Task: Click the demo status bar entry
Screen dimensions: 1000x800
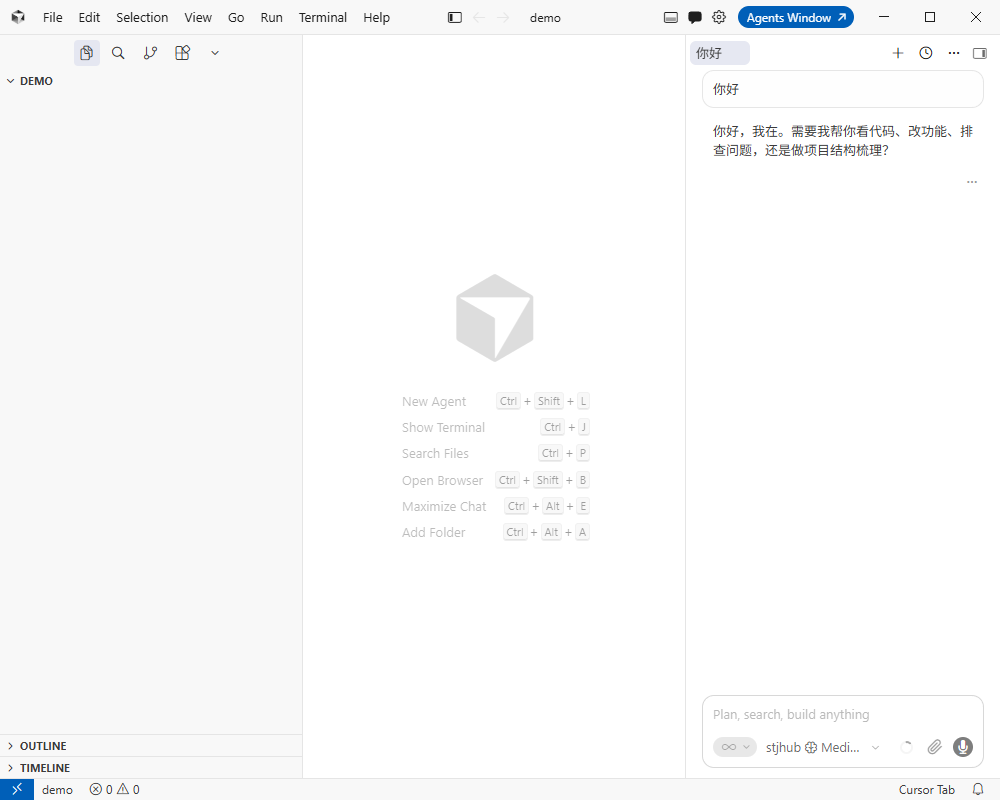Action: point(57,789)
